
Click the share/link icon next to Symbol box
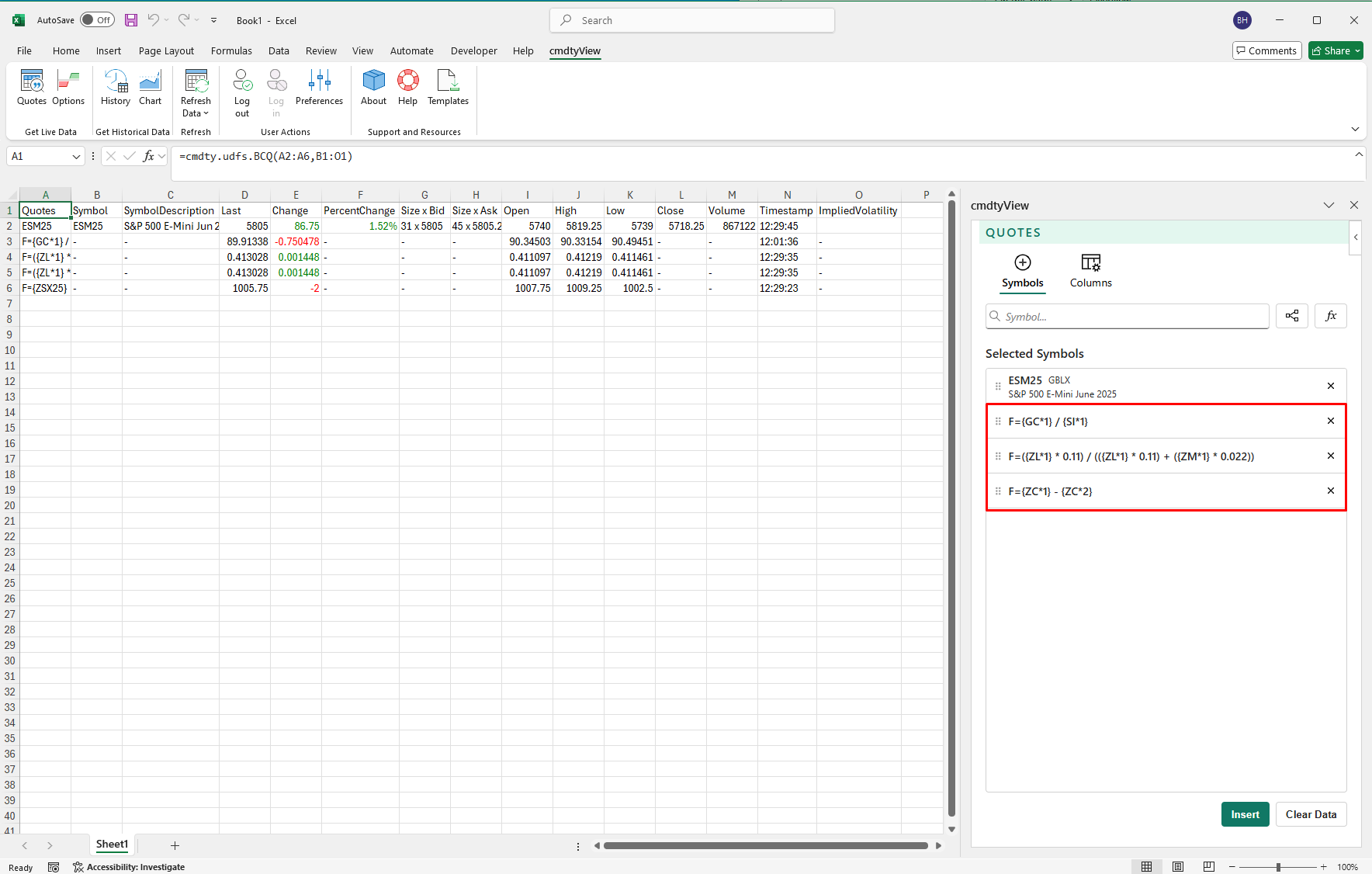1292,316
